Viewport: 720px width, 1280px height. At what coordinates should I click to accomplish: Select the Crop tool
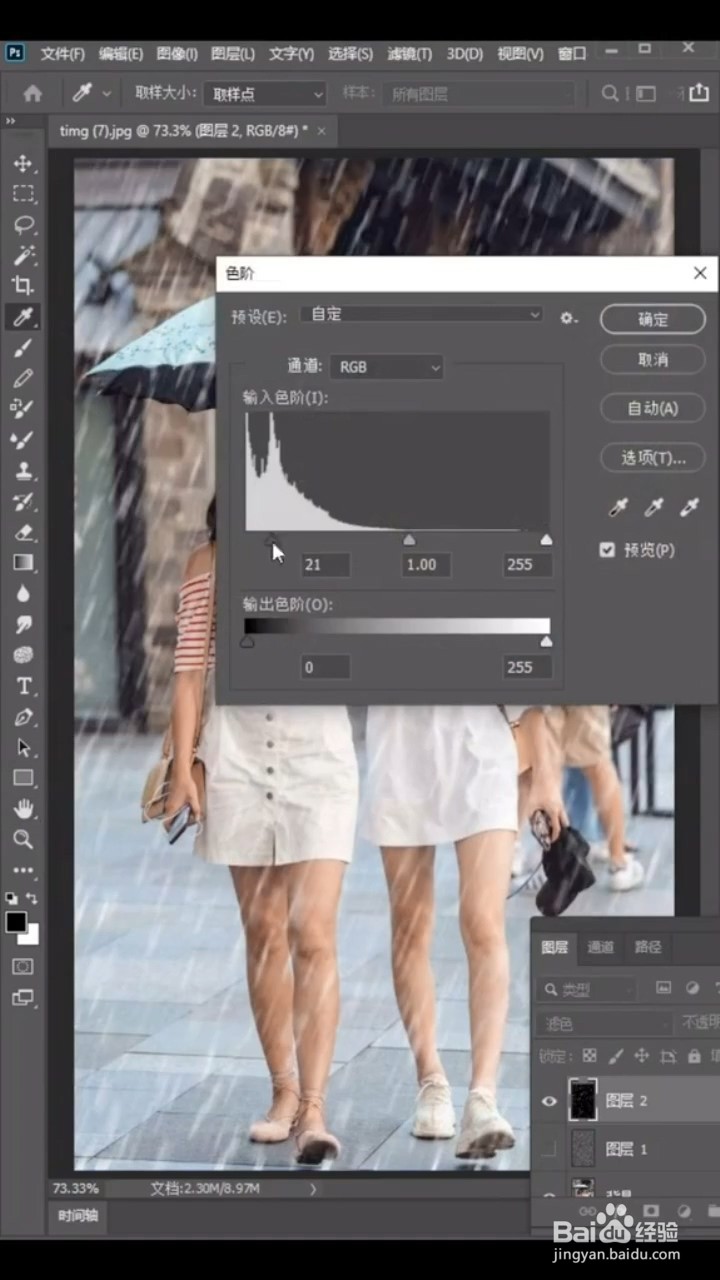(x=23, y=286)
